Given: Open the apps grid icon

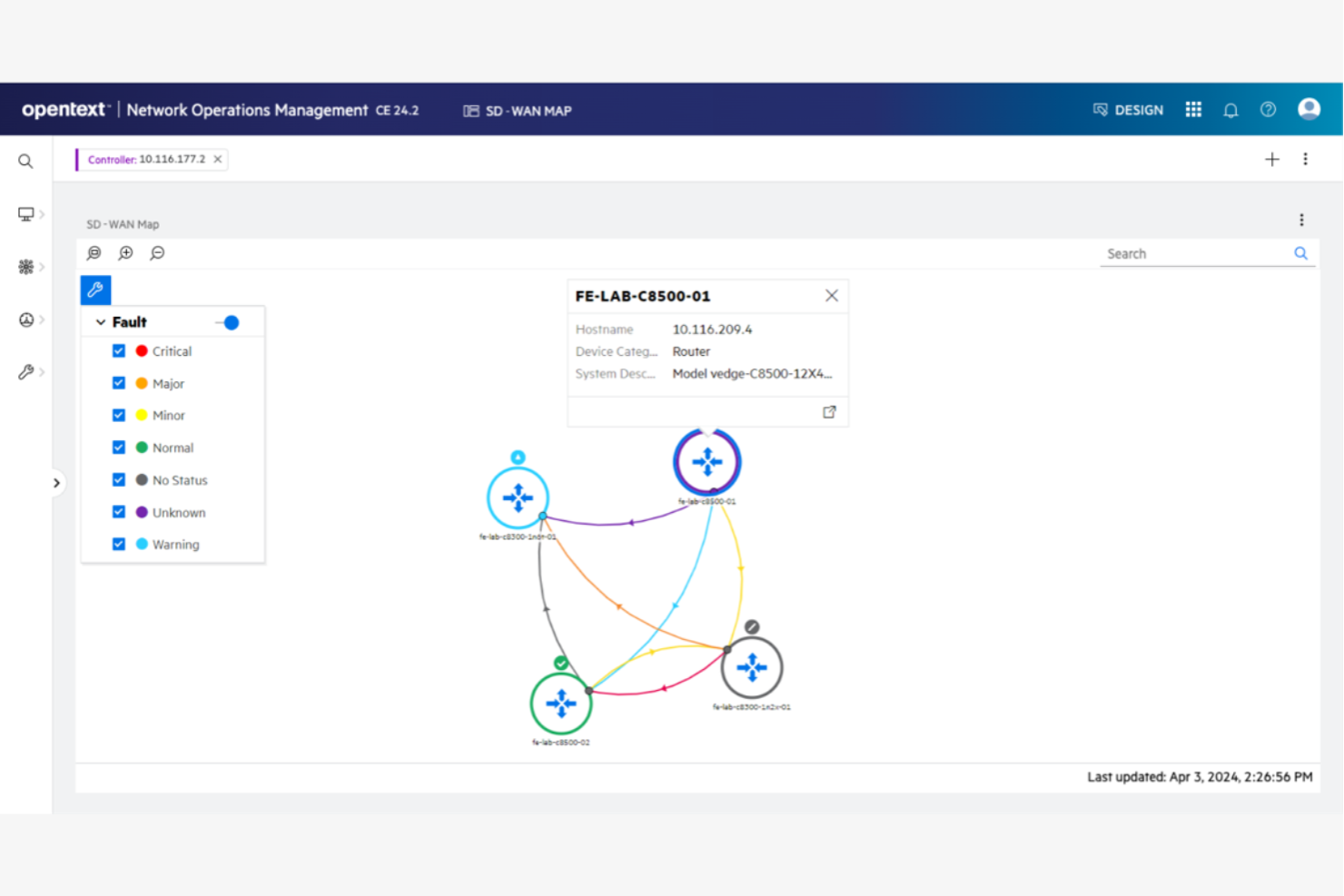Looking at the screenshot, I should click(1193, 110).
